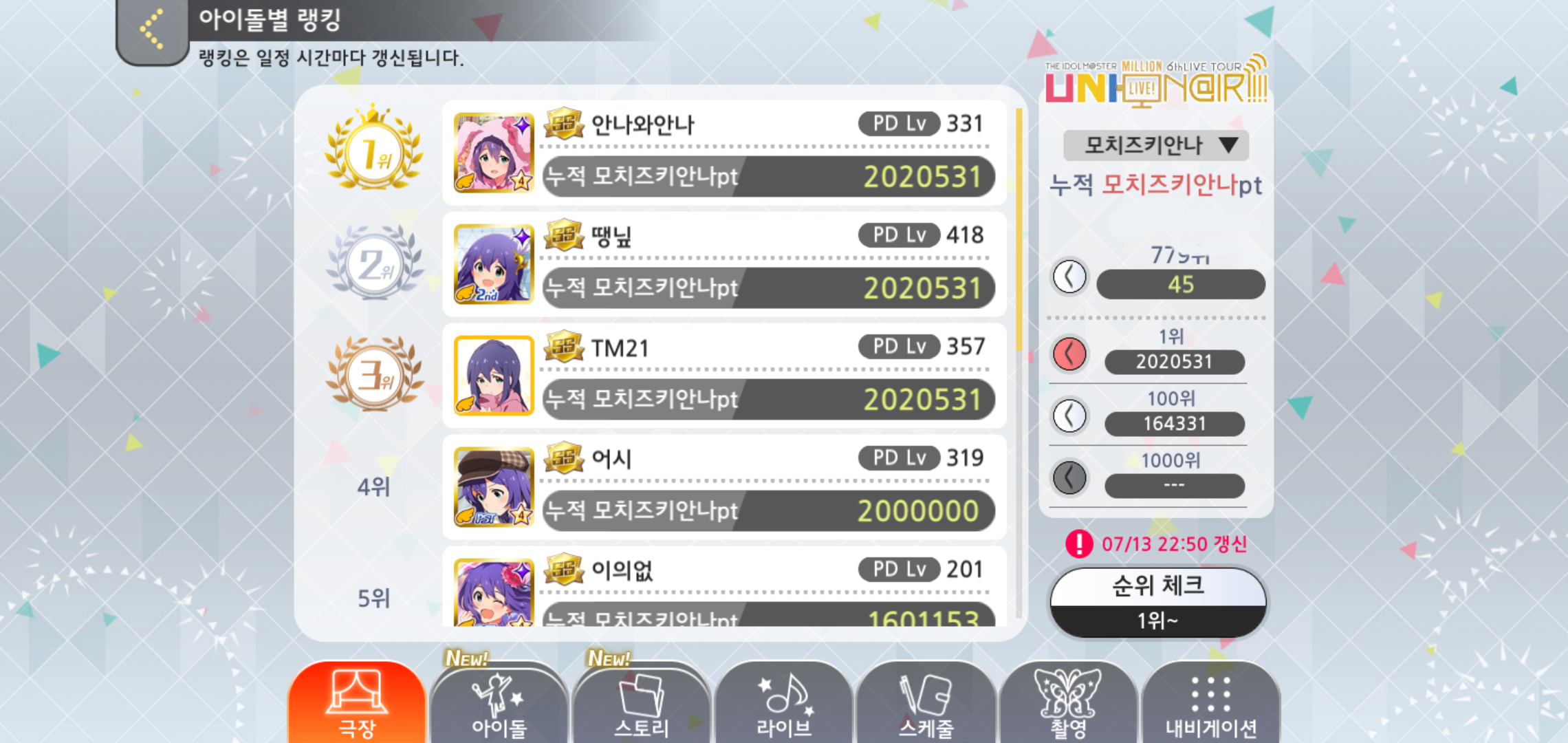The image size is (1568, 743).
Task: Click the ranking list scrollbar
Action: 1019,227
